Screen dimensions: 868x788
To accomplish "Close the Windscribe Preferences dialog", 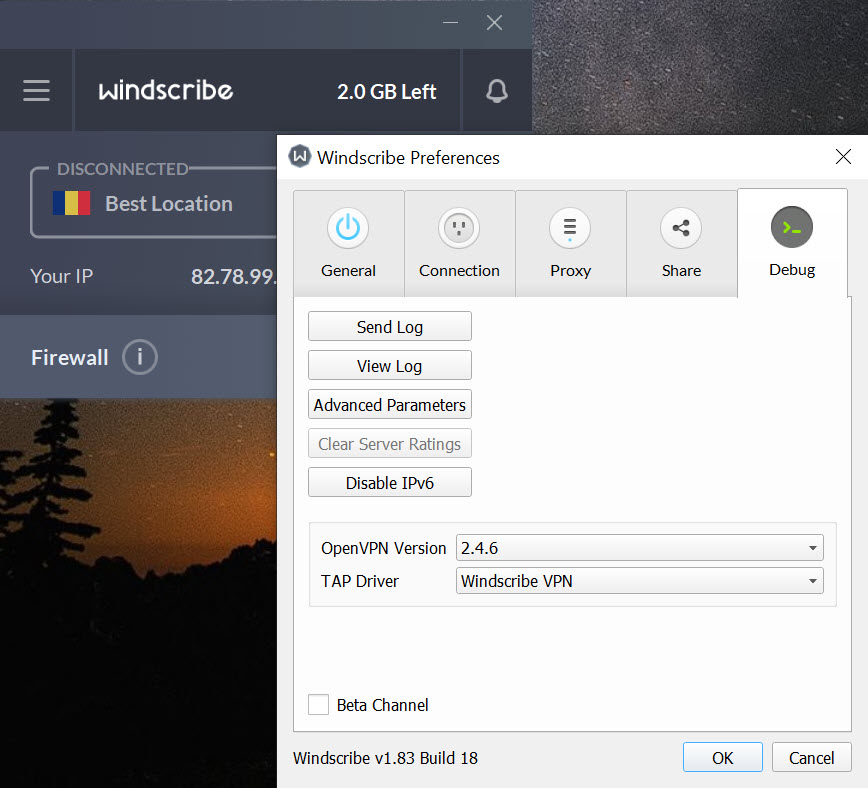I will [x=843, y=157].
